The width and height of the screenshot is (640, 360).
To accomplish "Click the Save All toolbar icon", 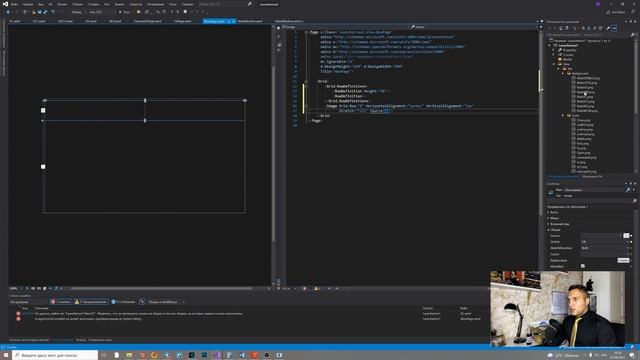I will [45, 12].
